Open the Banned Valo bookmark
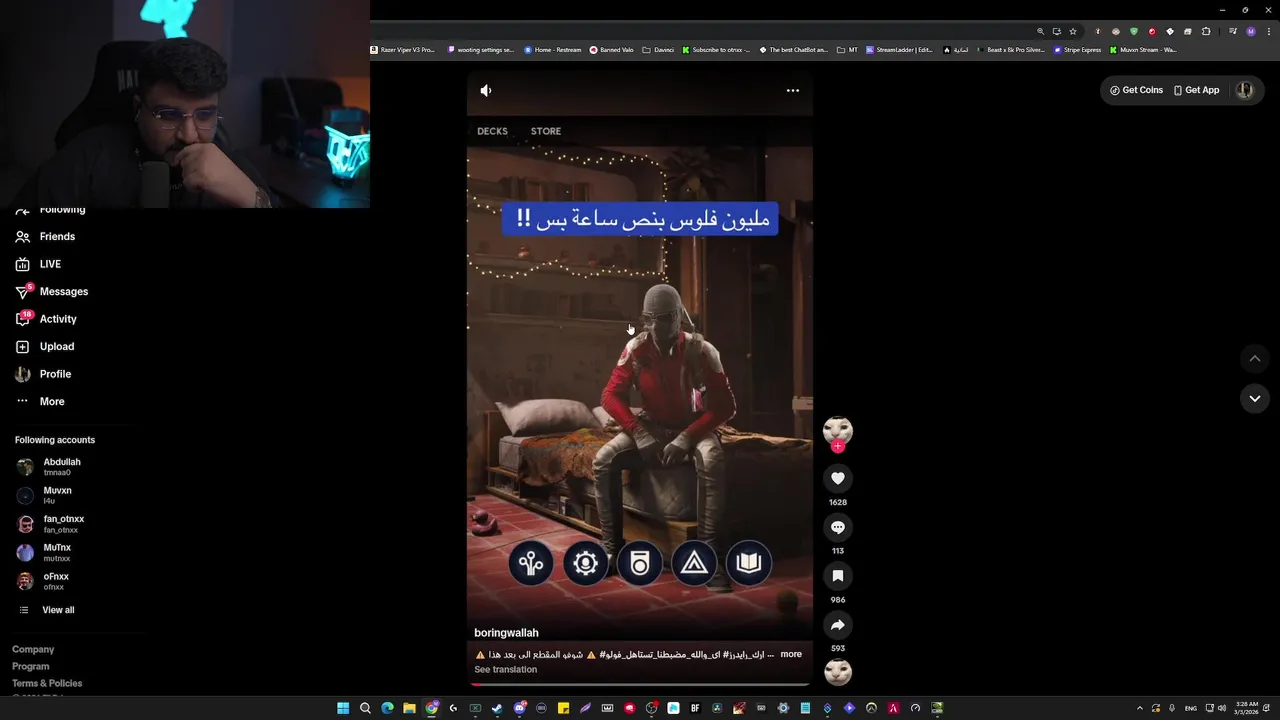Viewport: 1280px width, 720px height. point(612,50)
